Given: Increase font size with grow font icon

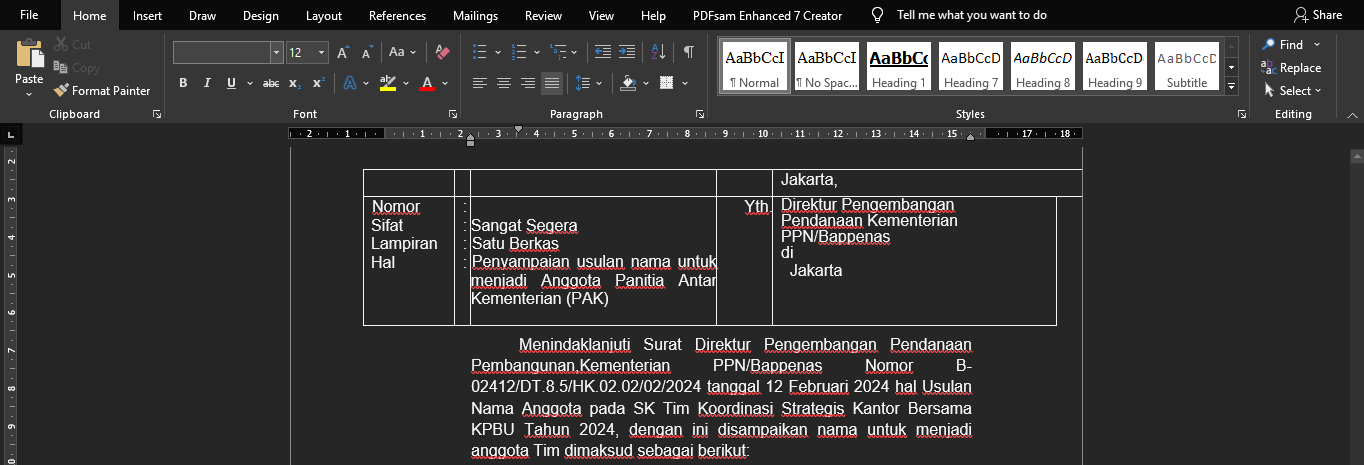Looking at the screenshot, I should pyautogui.click(x=343, y=52).
